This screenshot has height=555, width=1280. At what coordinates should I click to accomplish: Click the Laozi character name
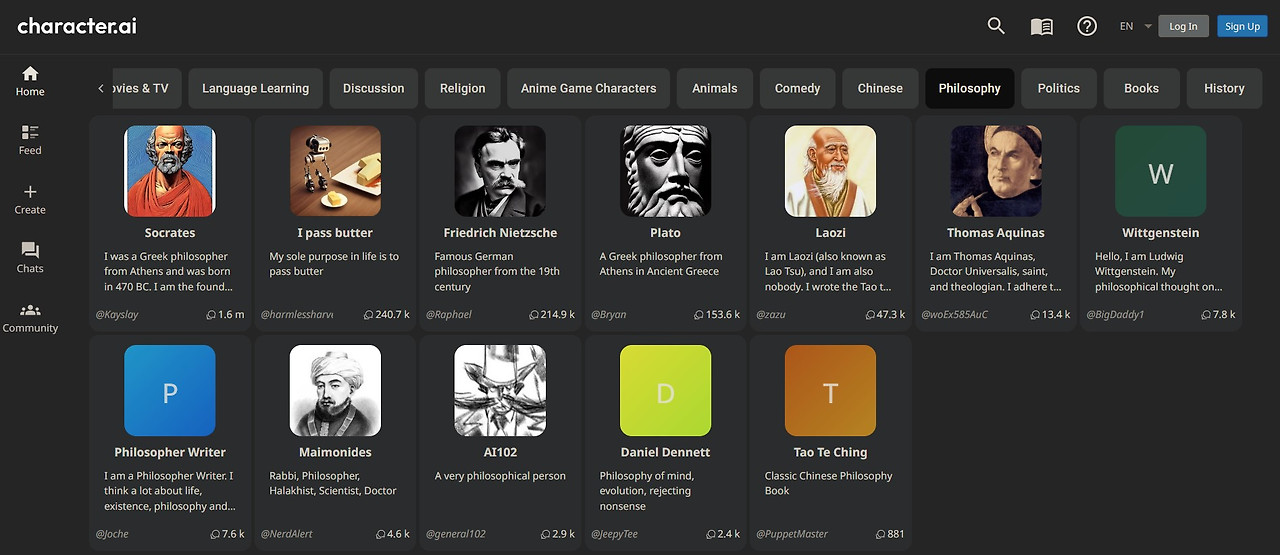coord(830,233)
